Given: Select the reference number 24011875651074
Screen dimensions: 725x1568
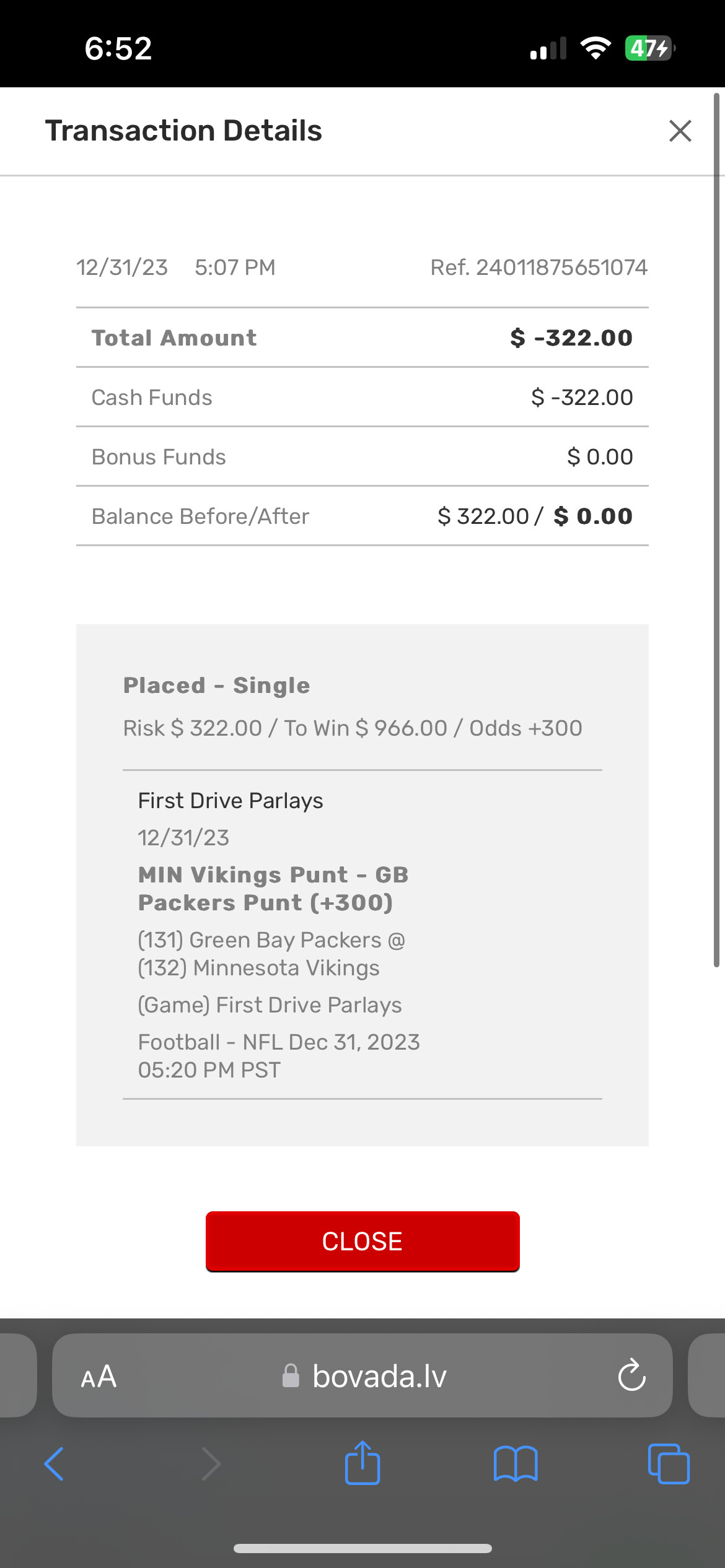Looking at the screenshot, I should 561,268.
